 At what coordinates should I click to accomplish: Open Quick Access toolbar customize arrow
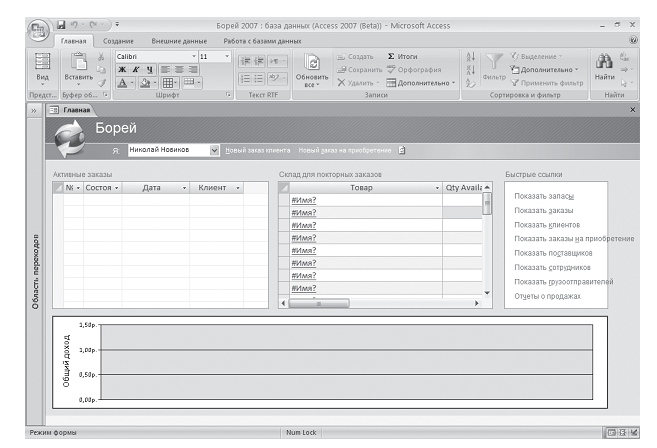(x=117, y=25)
